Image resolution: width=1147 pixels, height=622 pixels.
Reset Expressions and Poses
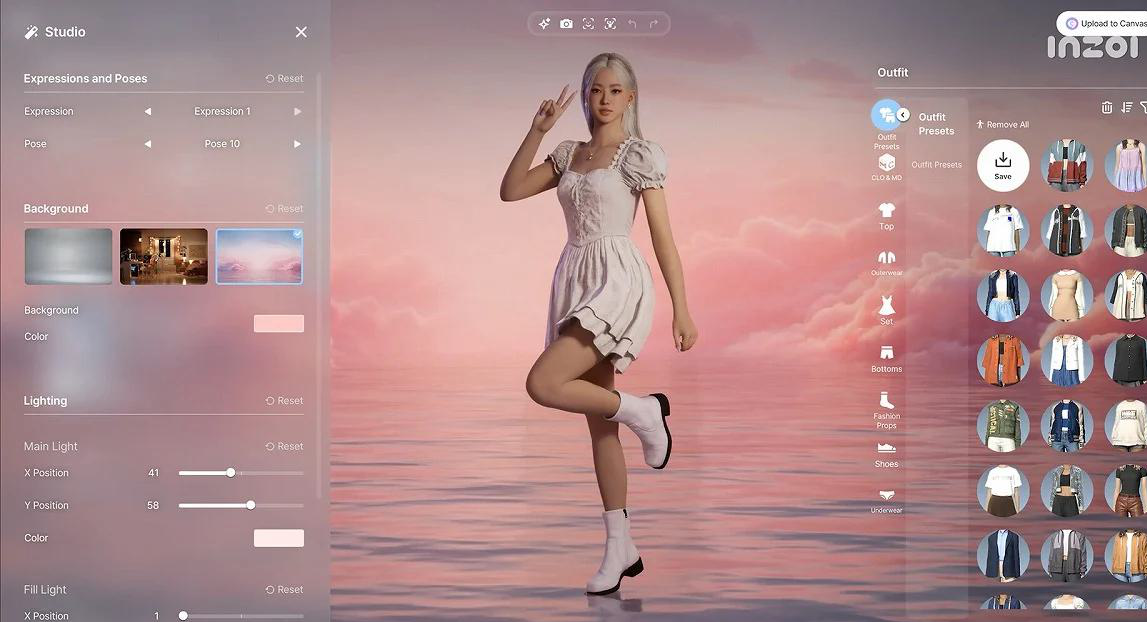tap(284, 78)
